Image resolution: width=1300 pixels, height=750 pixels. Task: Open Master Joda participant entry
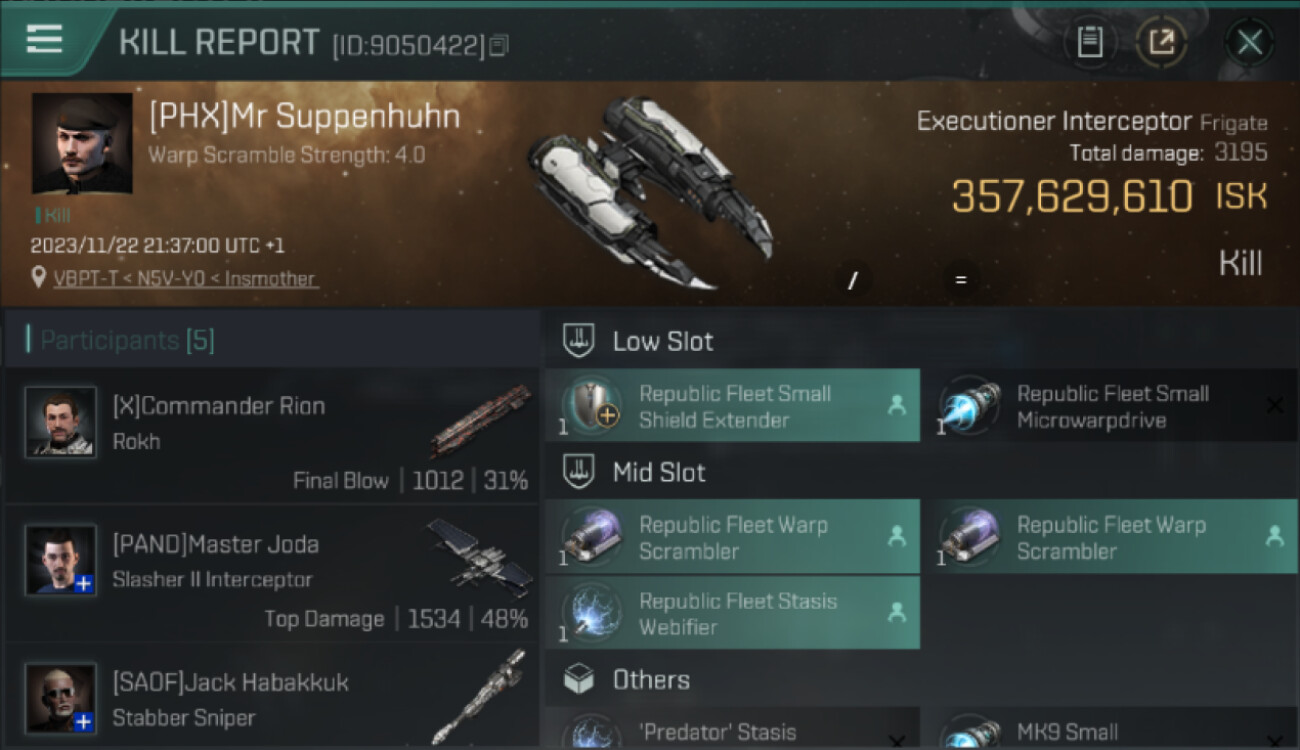coord(272,575)
